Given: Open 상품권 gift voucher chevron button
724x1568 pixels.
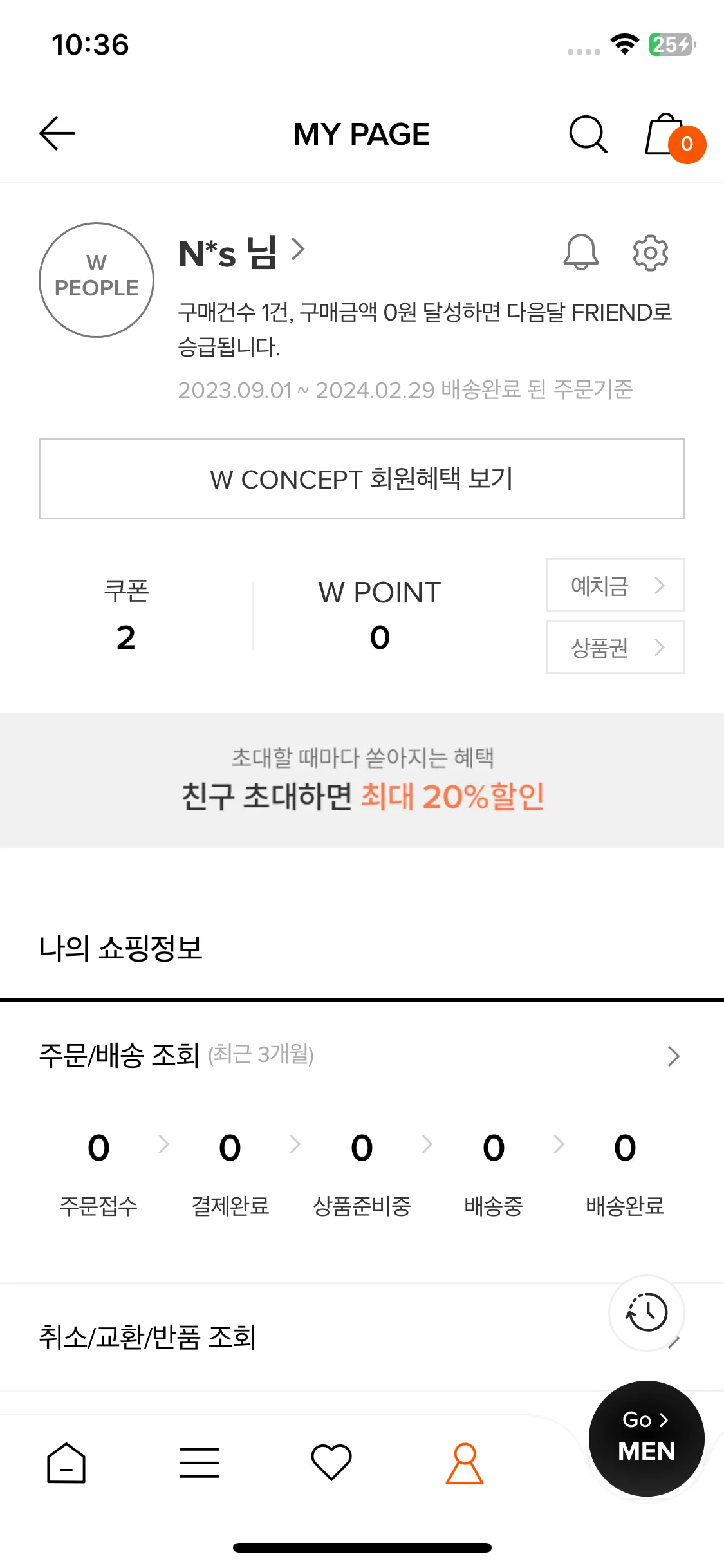Looking at the screenshot, I should click(615, 647).
